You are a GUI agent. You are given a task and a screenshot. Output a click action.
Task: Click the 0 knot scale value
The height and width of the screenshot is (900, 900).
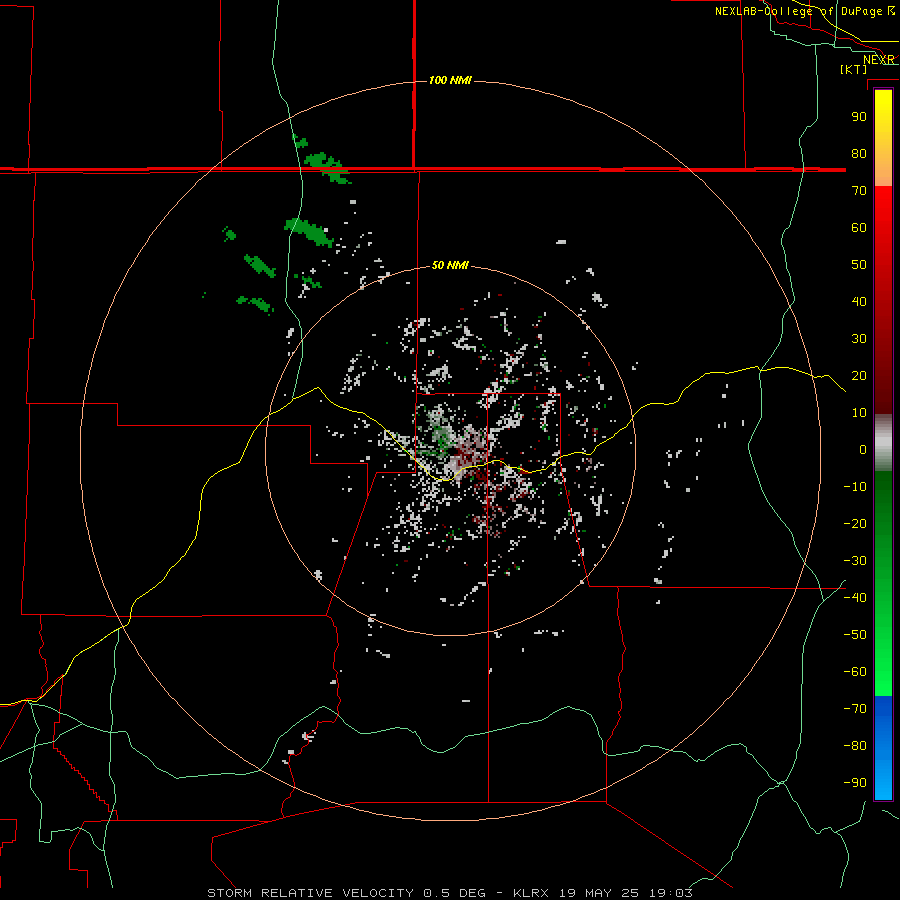863,449
